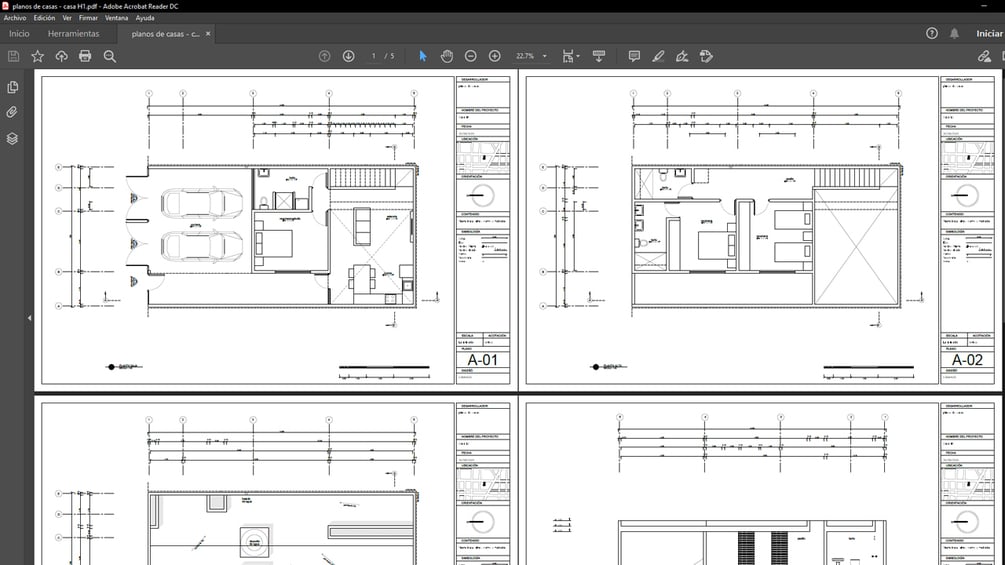Image resolution: width=1005 pixels, height=565 pixels.
Task: Expand the left navigation pane arrow
Action: click(x=29, y=318)
